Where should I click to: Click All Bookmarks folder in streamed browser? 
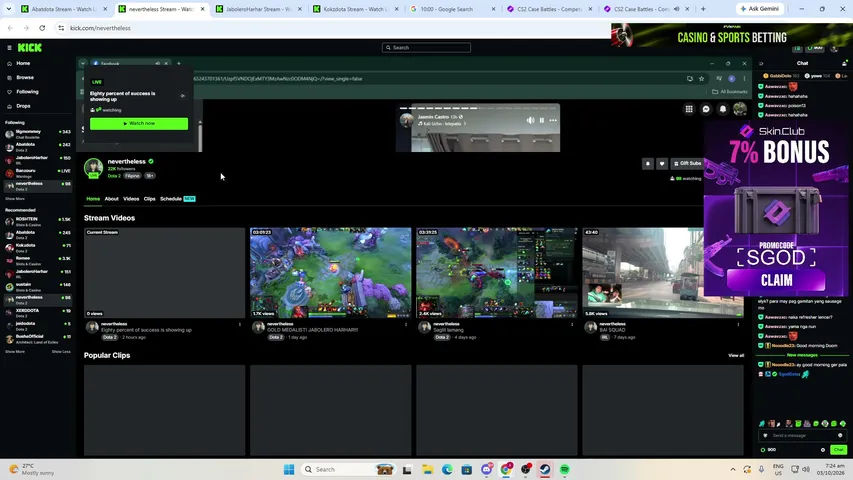pyautogui.click(x=730, y=91)
